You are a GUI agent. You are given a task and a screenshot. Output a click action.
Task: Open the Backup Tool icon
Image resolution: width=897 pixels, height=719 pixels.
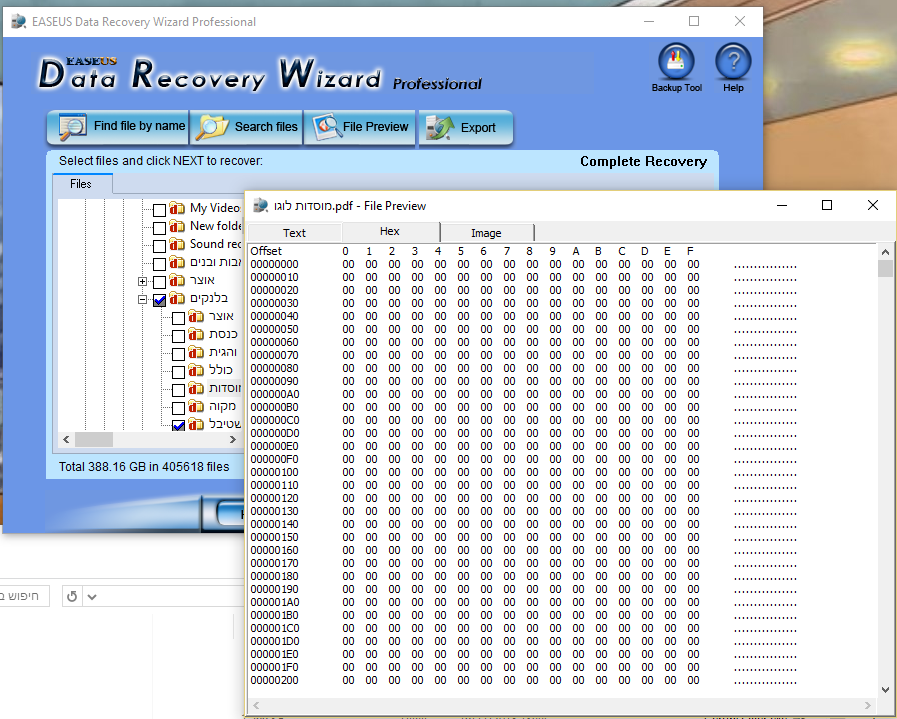tap(676, 61)
